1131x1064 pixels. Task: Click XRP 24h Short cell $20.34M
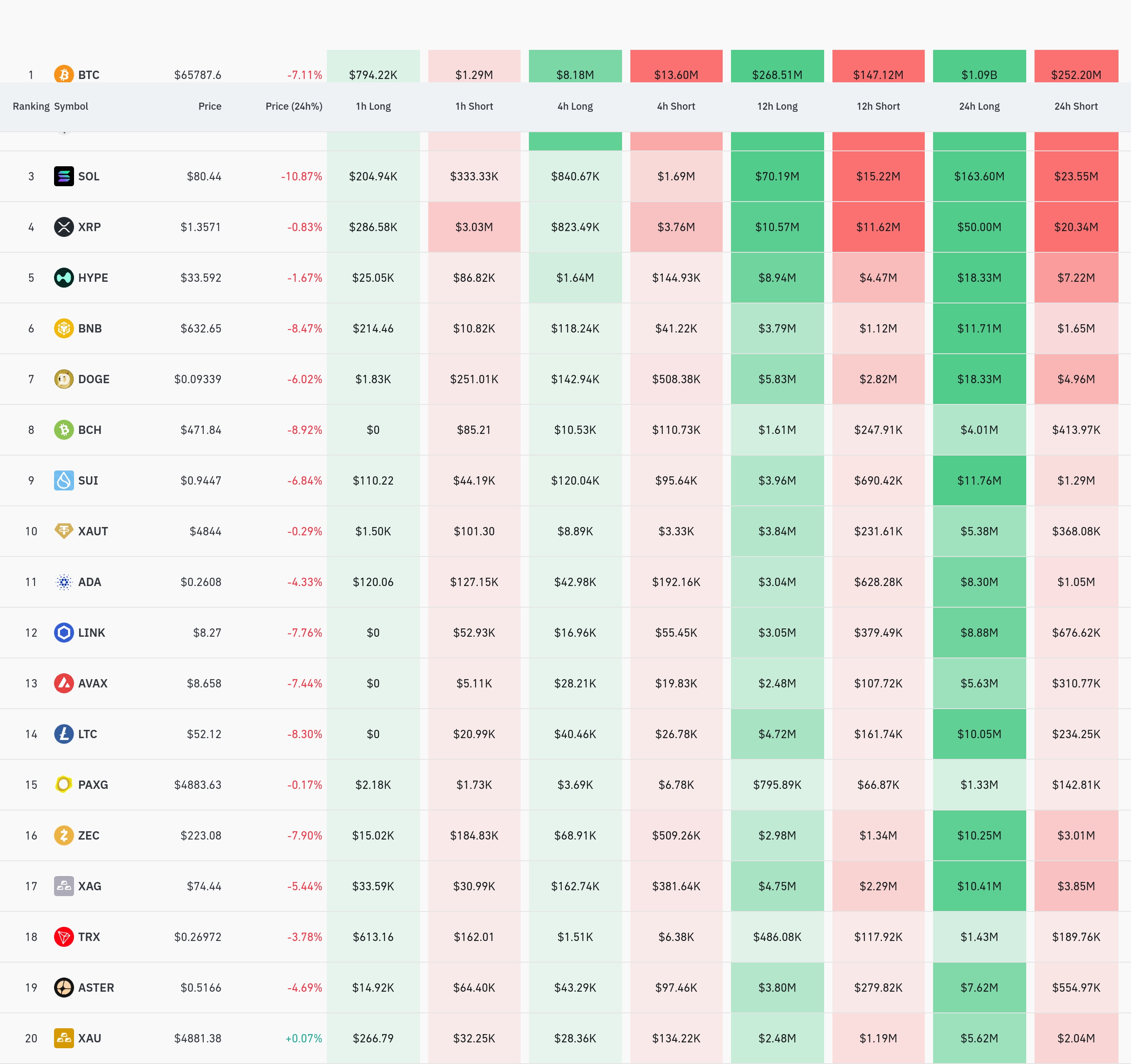pyautogui.click(x=1075, y=227)
